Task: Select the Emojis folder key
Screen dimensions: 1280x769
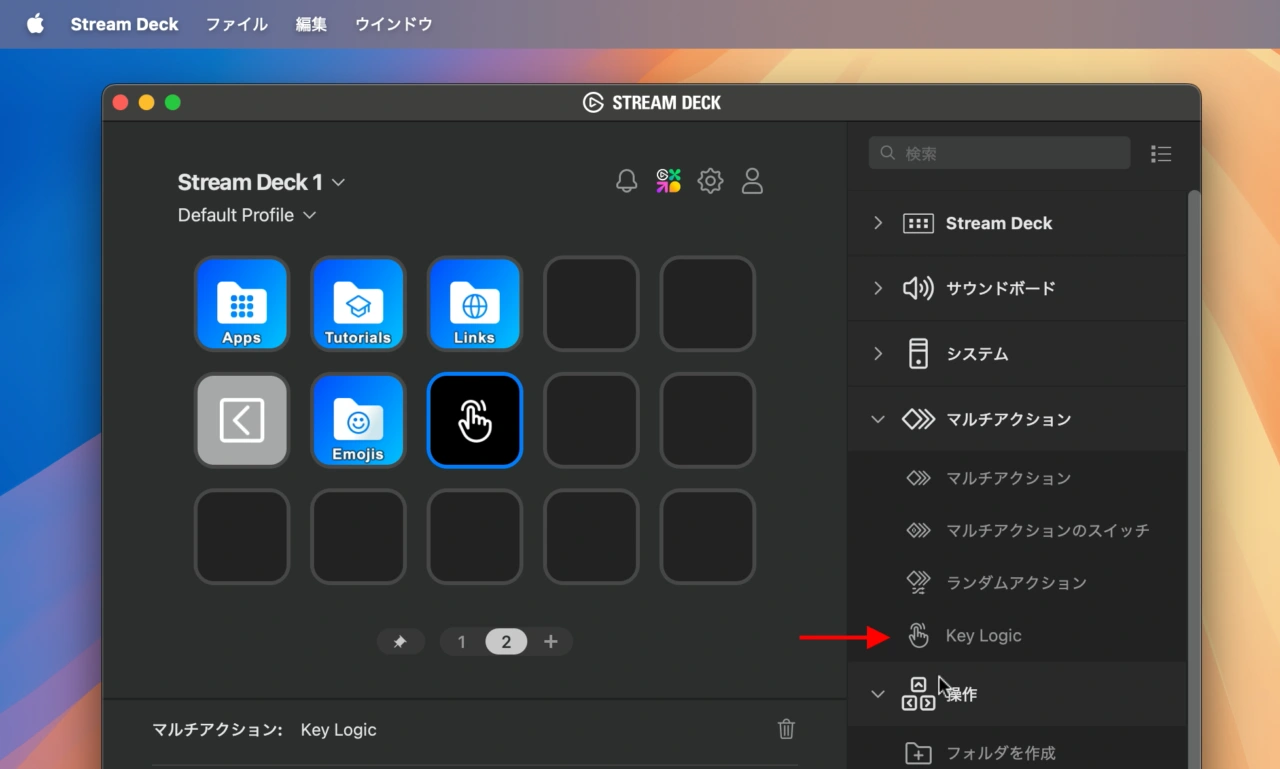Action: tap(358, 420)
